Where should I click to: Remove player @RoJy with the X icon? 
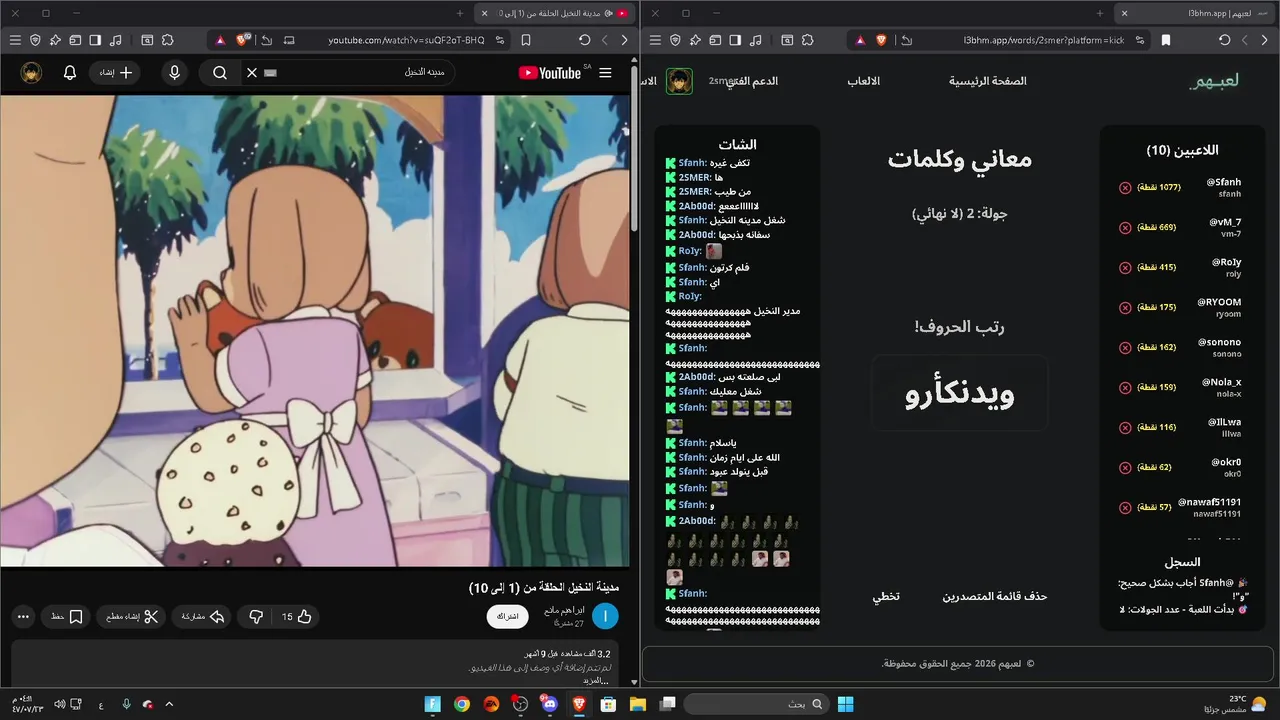click(x=1125, y=267)
